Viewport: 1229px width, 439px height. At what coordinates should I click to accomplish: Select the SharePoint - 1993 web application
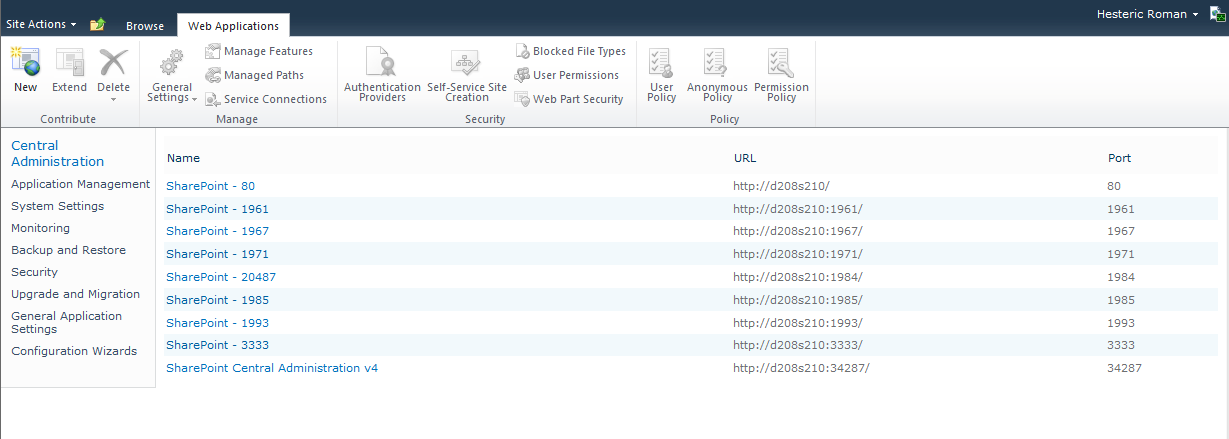point(217,323)
